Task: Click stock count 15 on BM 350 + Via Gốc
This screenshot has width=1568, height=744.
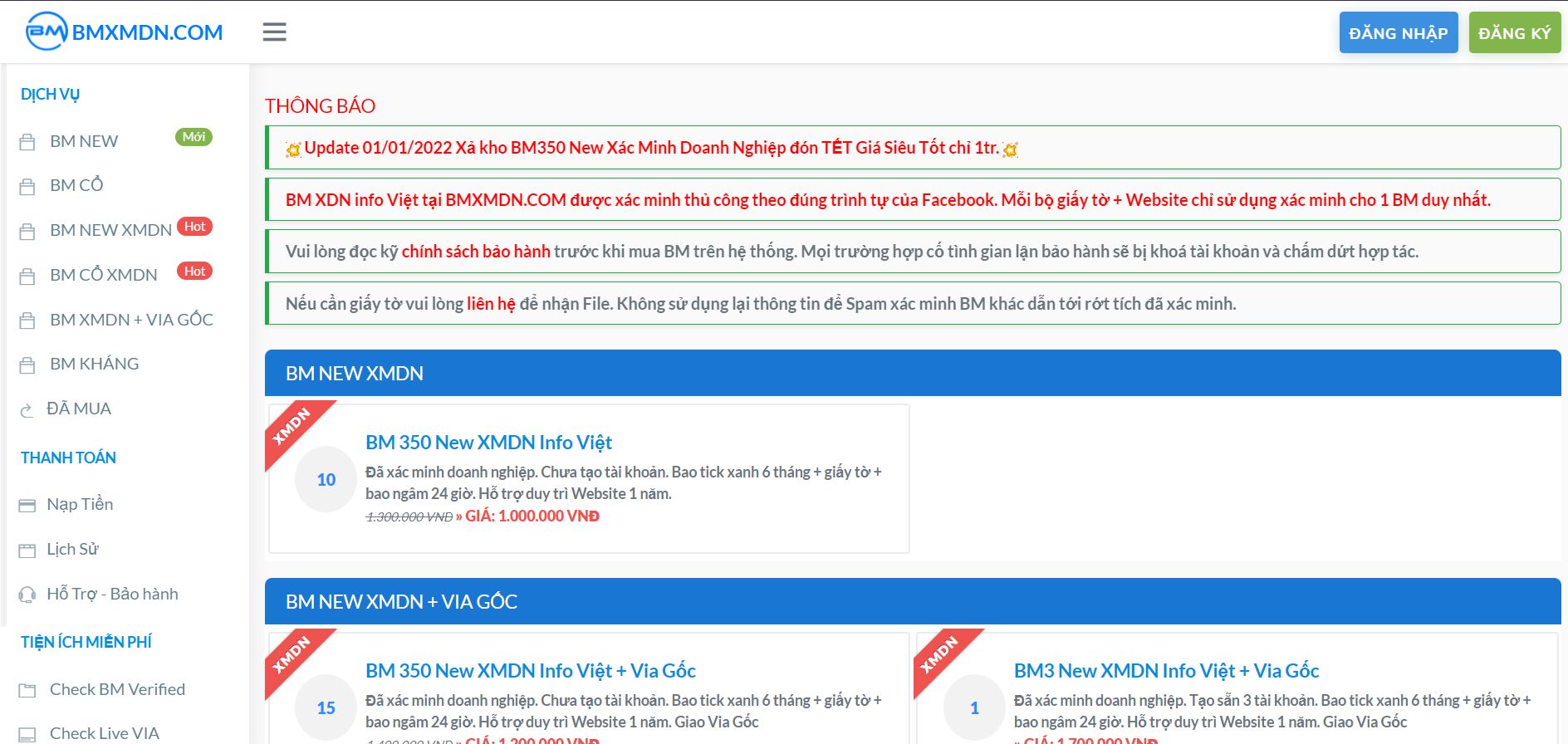Action: 326,708
